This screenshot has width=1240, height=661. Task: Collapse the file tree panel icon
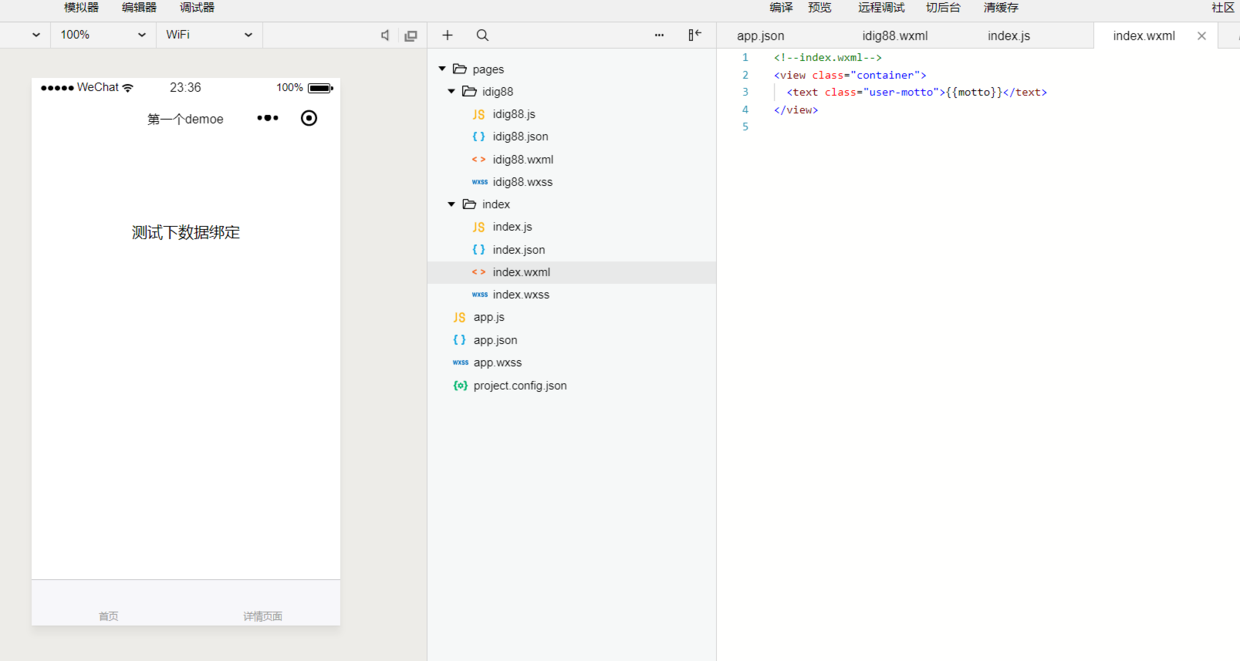point(694,35)
